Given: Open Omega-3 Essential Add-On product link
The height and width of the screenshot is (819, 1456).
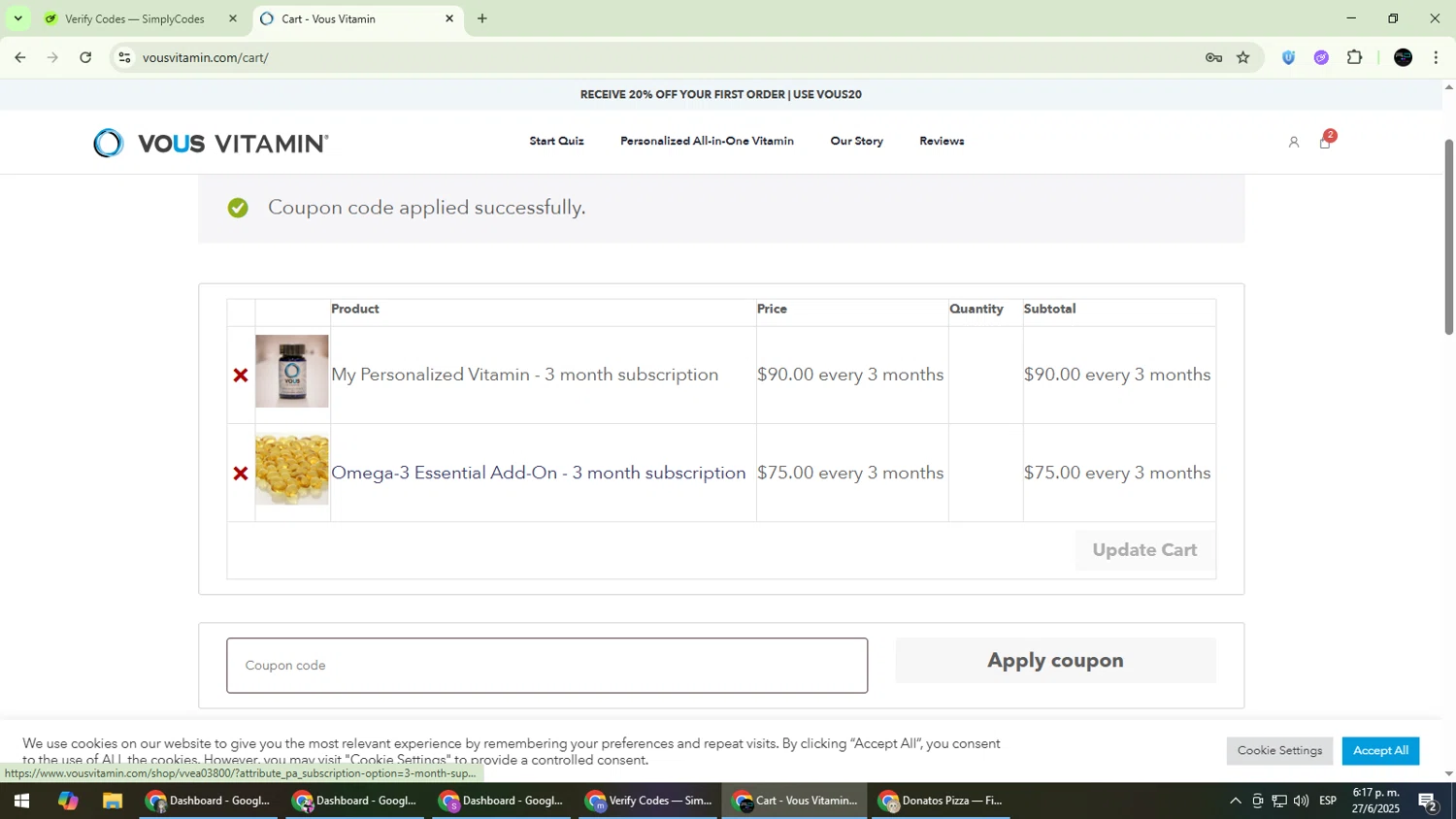Looking at the screenshot, I should 539,473.
